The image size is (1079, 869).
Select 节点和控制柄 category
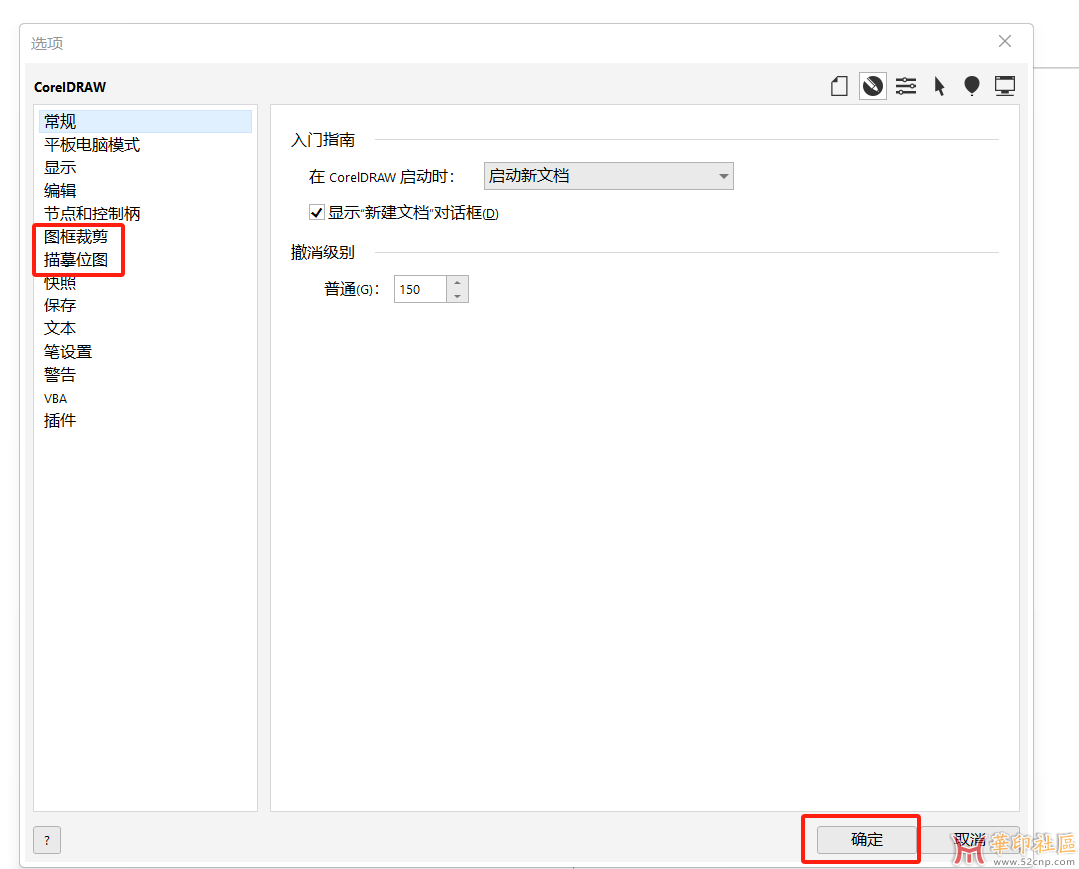tap(92, 213)
